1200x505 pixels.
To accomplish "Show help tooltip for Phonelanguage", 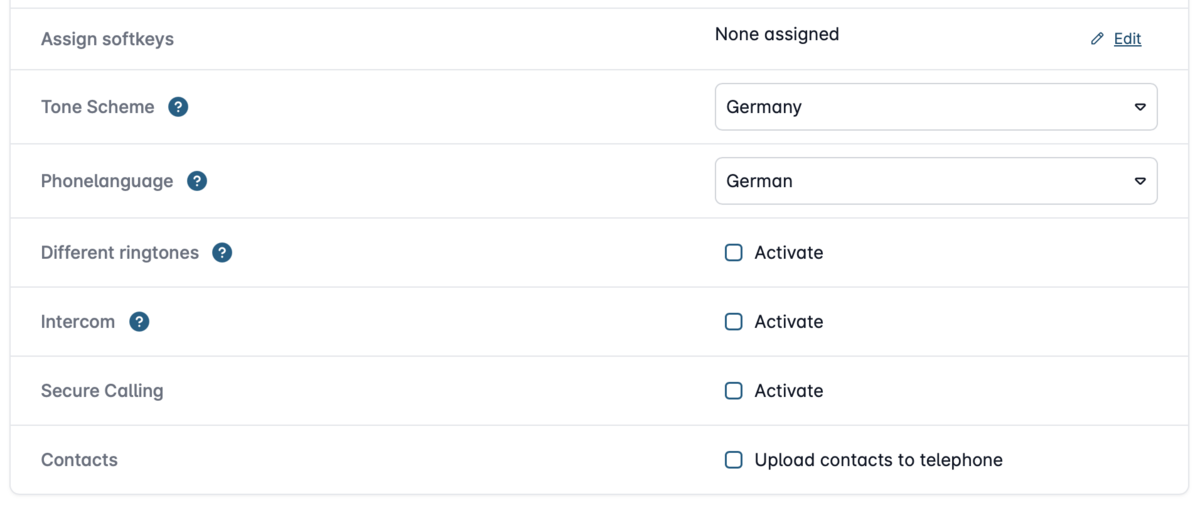I will tap(197, 181).
